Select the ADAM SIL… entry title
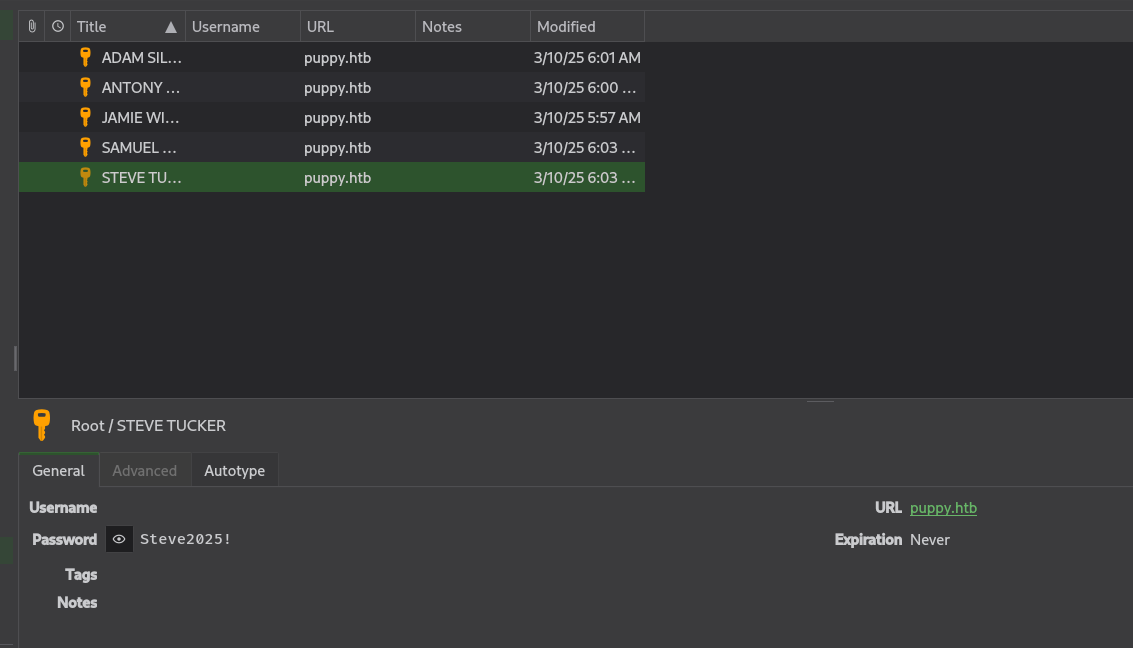The width and height of the screenshot is (1133, 648). pos(142,58)
